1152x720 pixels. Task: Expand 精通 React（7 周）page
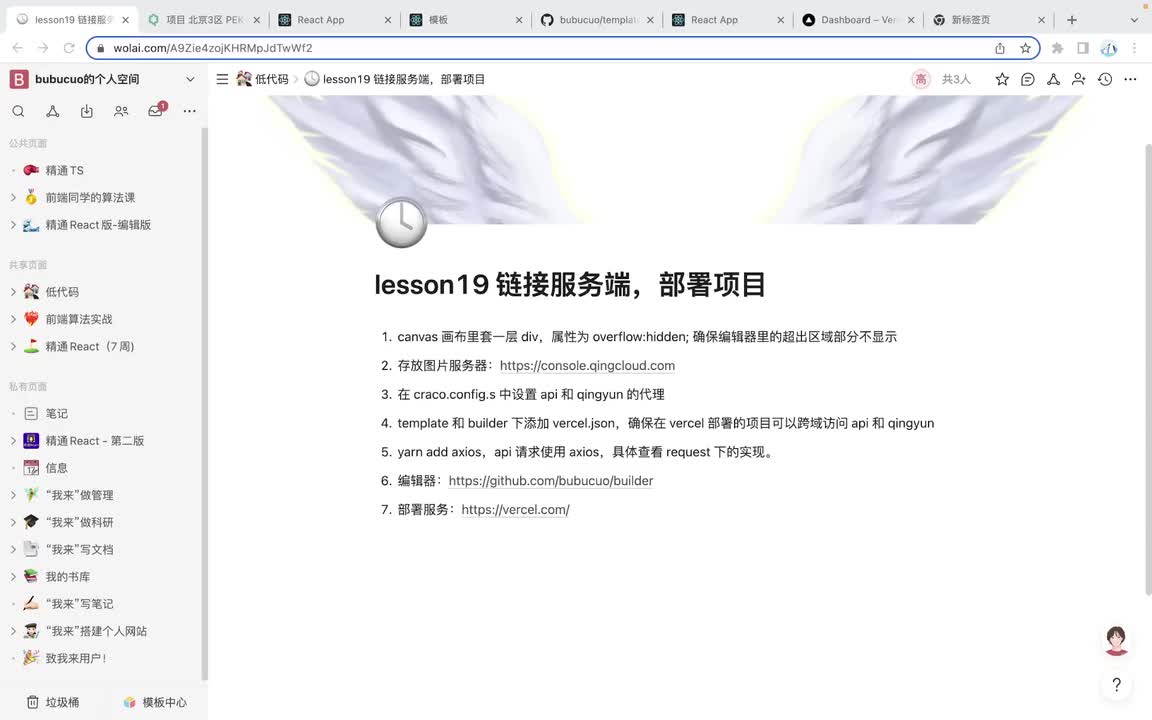tap(12, 345)
